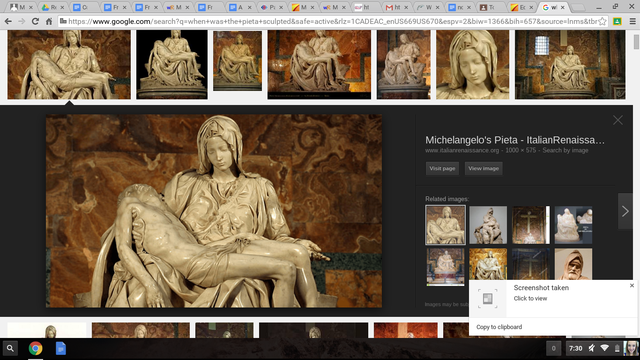The height and width of the screenshot is (360, 640).
Task: Open the related image of a hooded man bust
Action: pos(573,264)
